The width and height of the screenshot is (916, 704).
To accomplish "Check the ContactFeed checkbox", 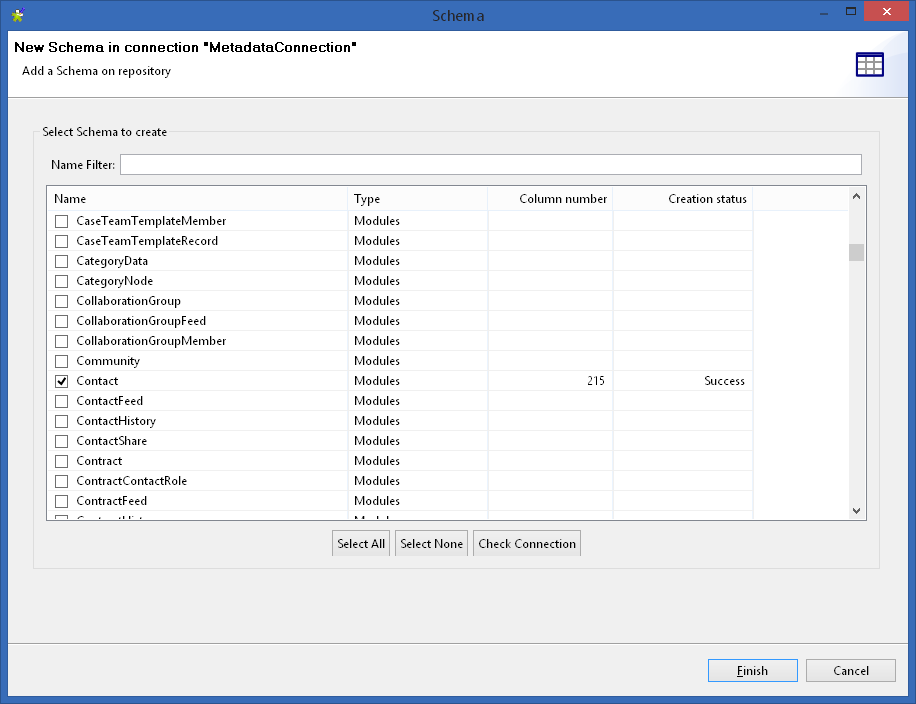I will pos(62,401).
